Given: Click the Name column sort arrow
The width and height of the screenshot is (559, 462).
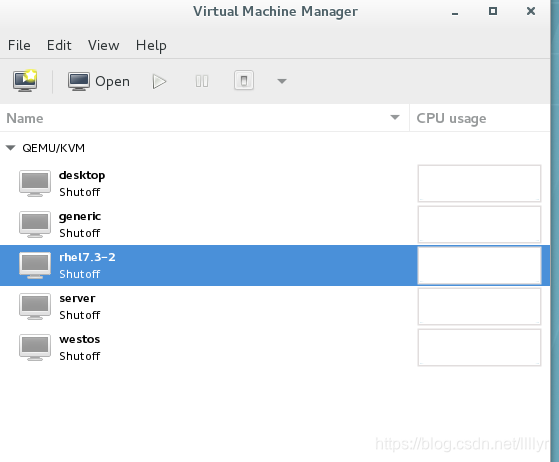Looking at the screenshot, I should coord(395,117).
